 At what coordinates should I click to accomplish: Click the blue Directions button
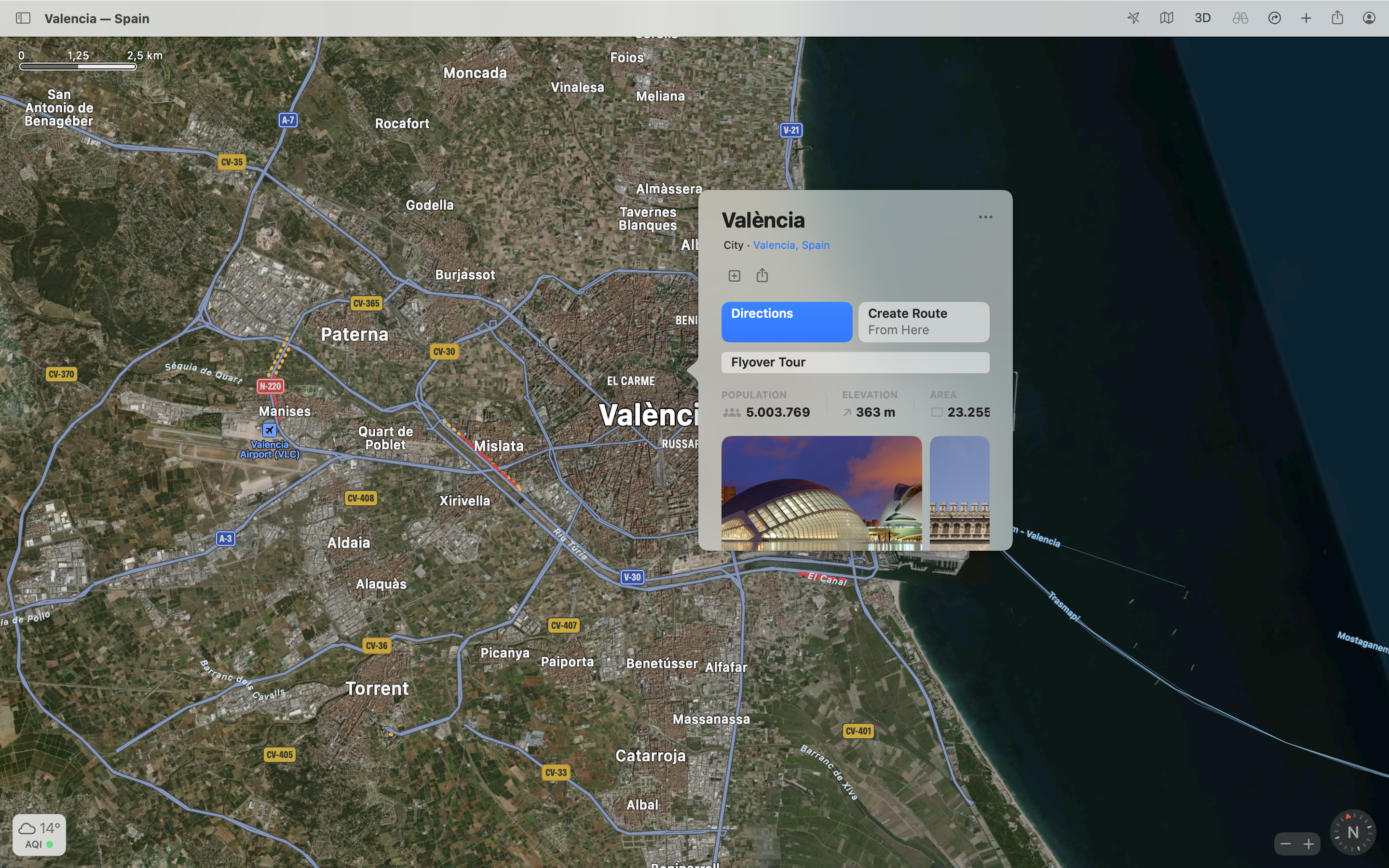point(786,322)
